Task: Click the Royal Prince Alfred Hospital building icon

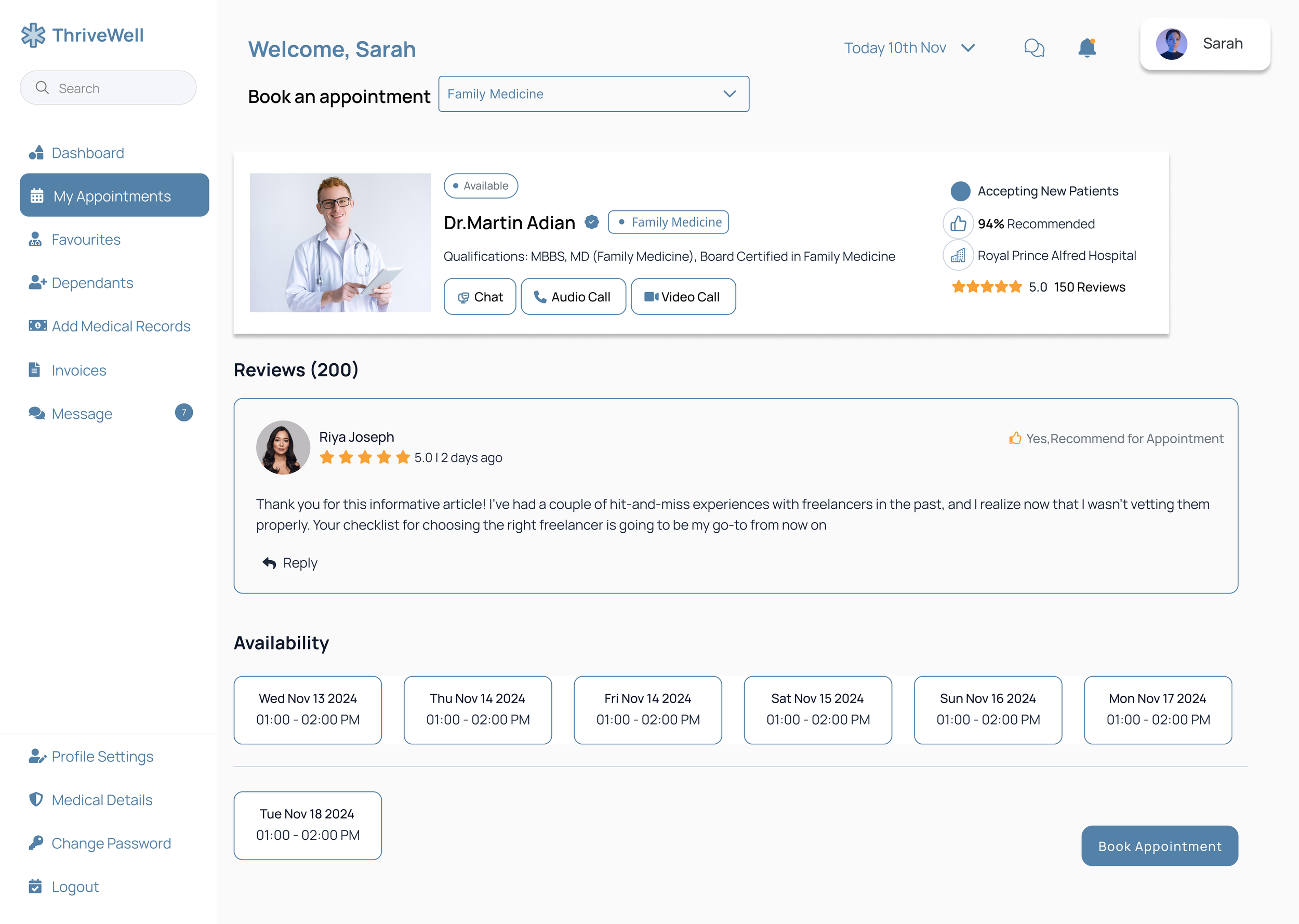Action: [x=958, y=256]
